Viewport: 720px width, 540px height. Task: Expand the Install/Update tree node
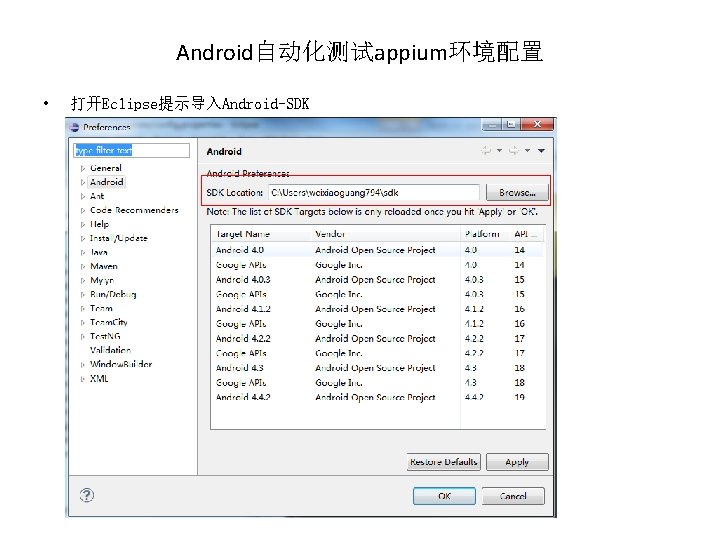pos(83,239)
